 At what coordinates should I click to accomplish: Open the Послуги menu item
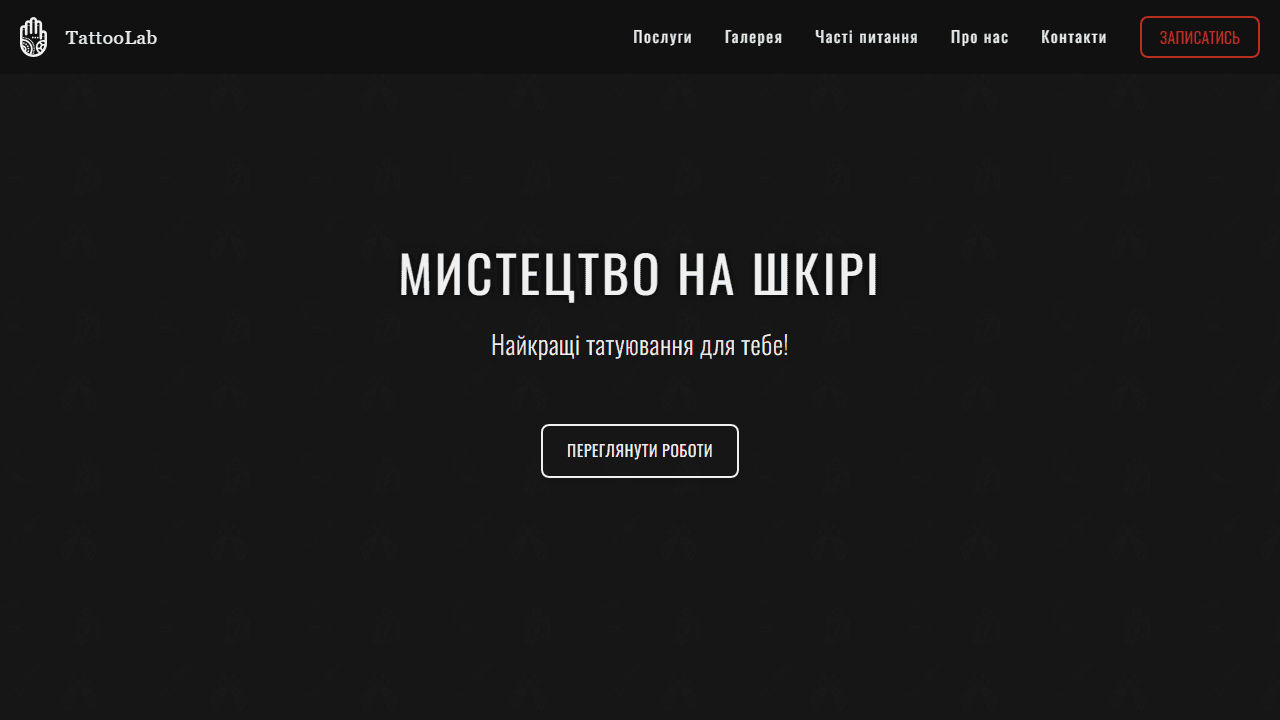coord(662,37)
